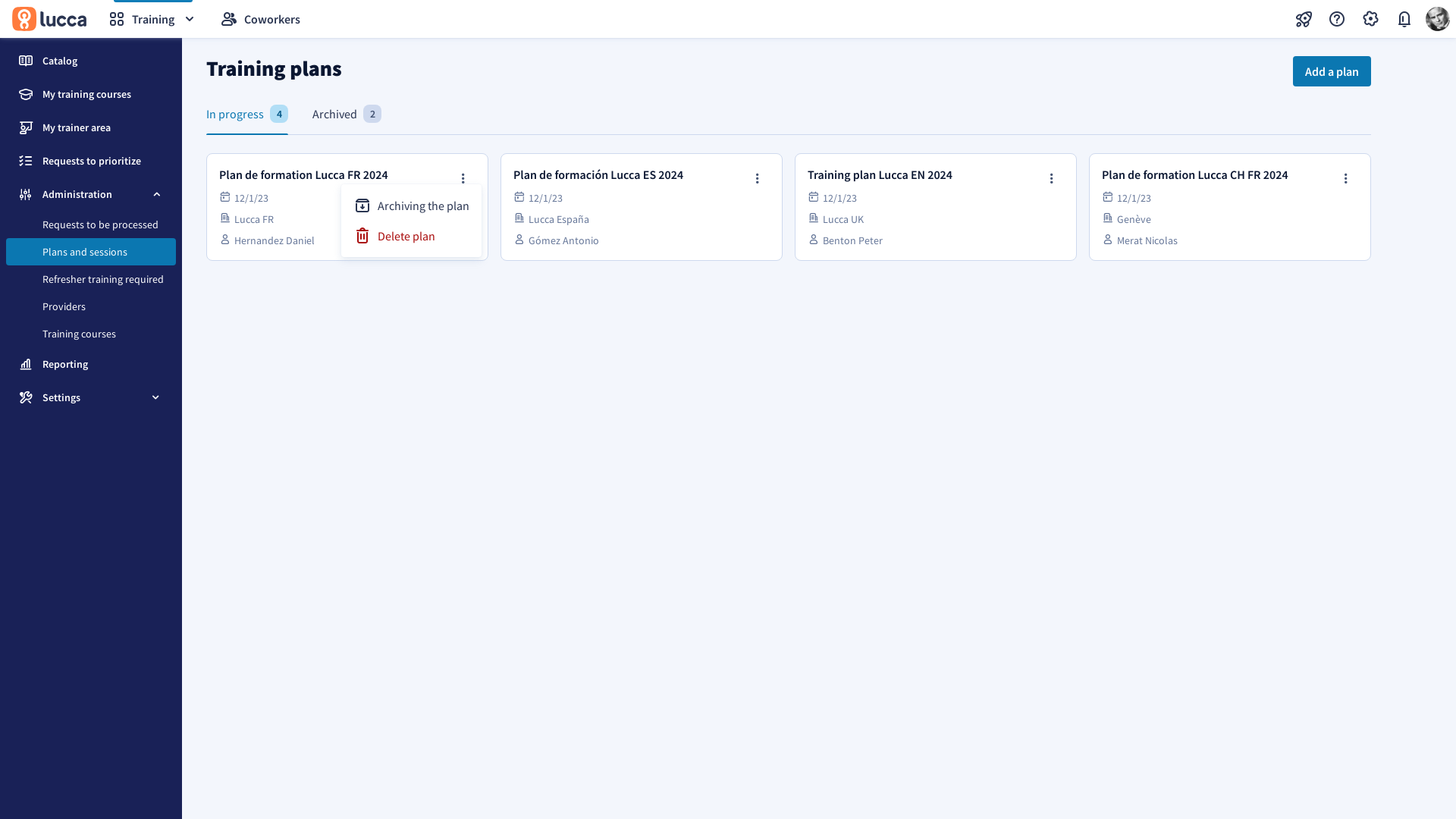Open the Training apps grid icon
Viewport: 1456px width, 819px height.
pos(117,19)
